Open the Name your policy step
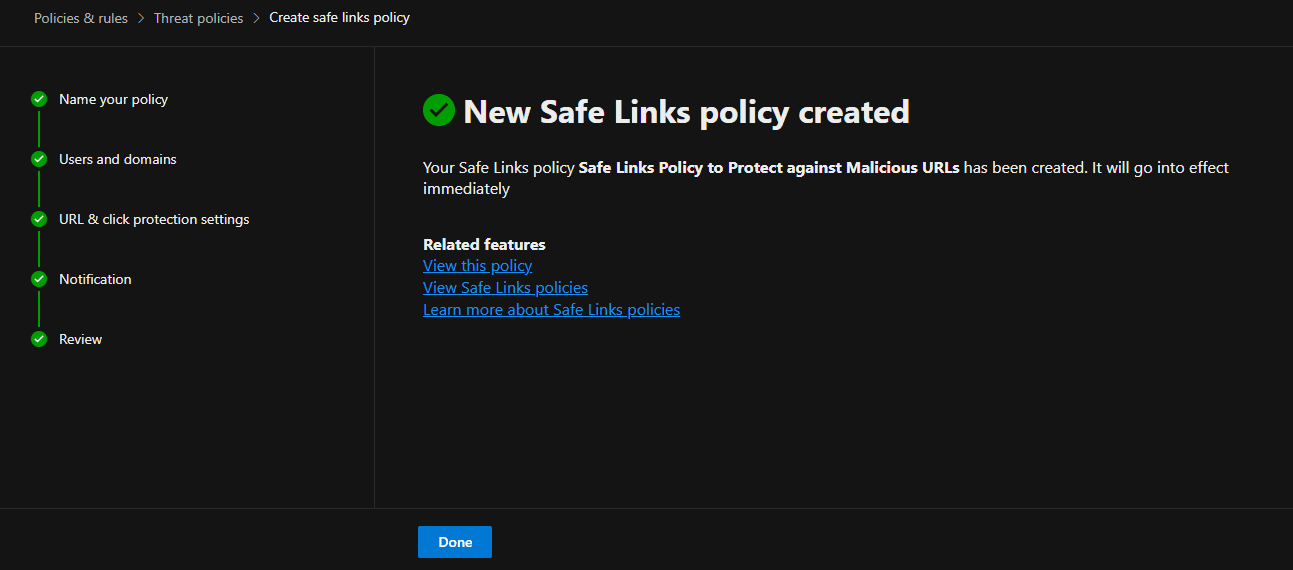The height and width of the screenshot is (570, 1293). (113, 99)
